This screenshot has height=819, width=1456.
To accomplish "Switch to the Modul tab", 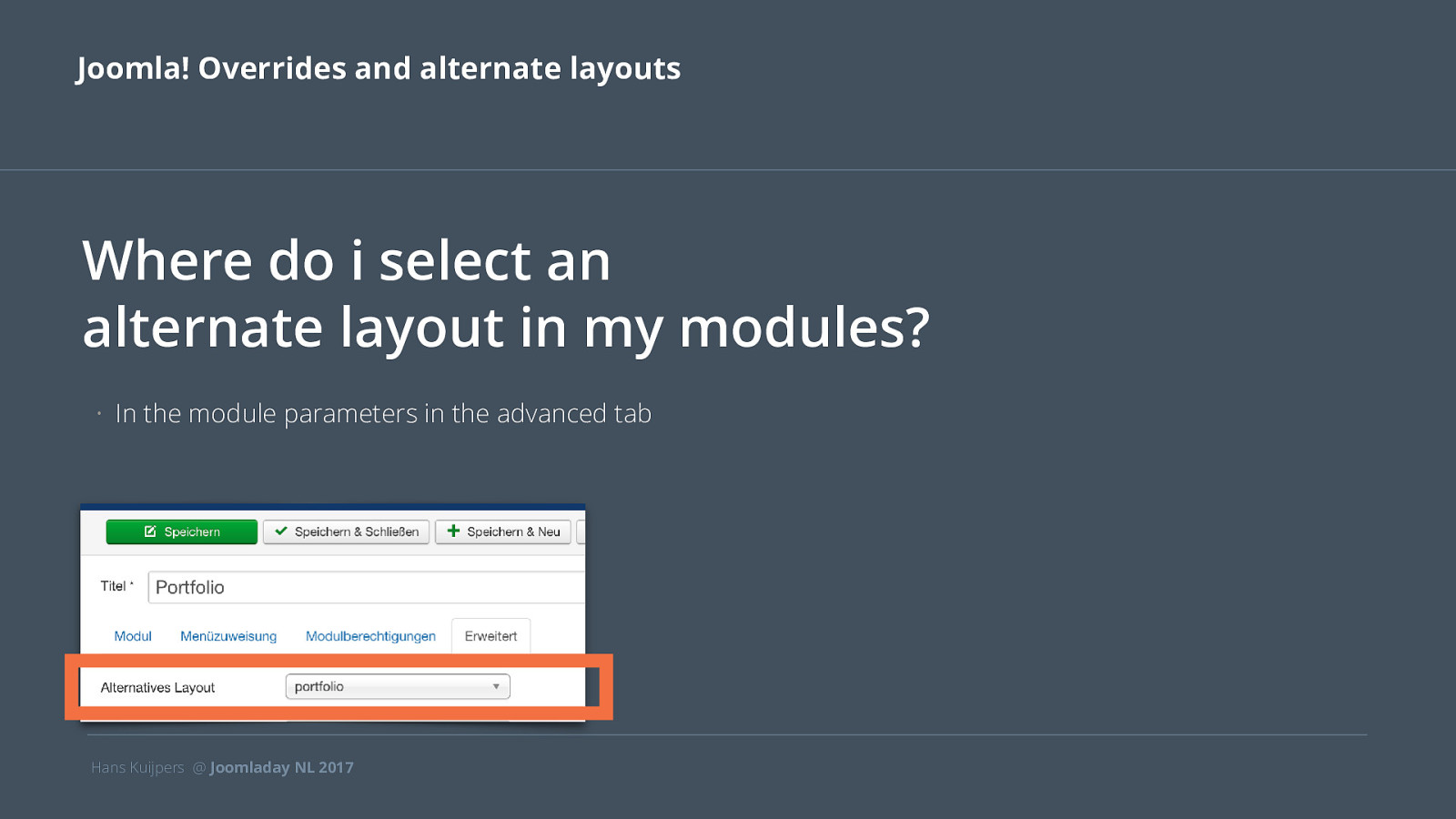I will [133, 636].
